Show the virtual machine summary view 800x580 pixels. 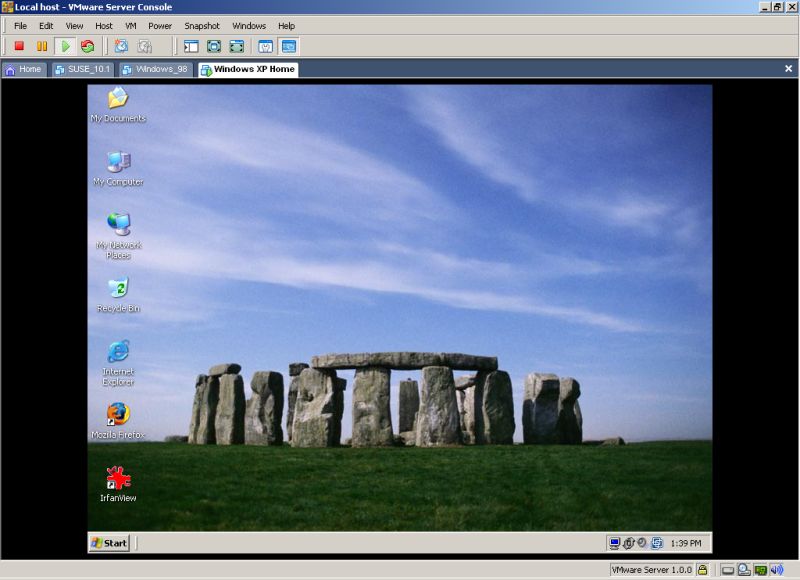(266, 44)
